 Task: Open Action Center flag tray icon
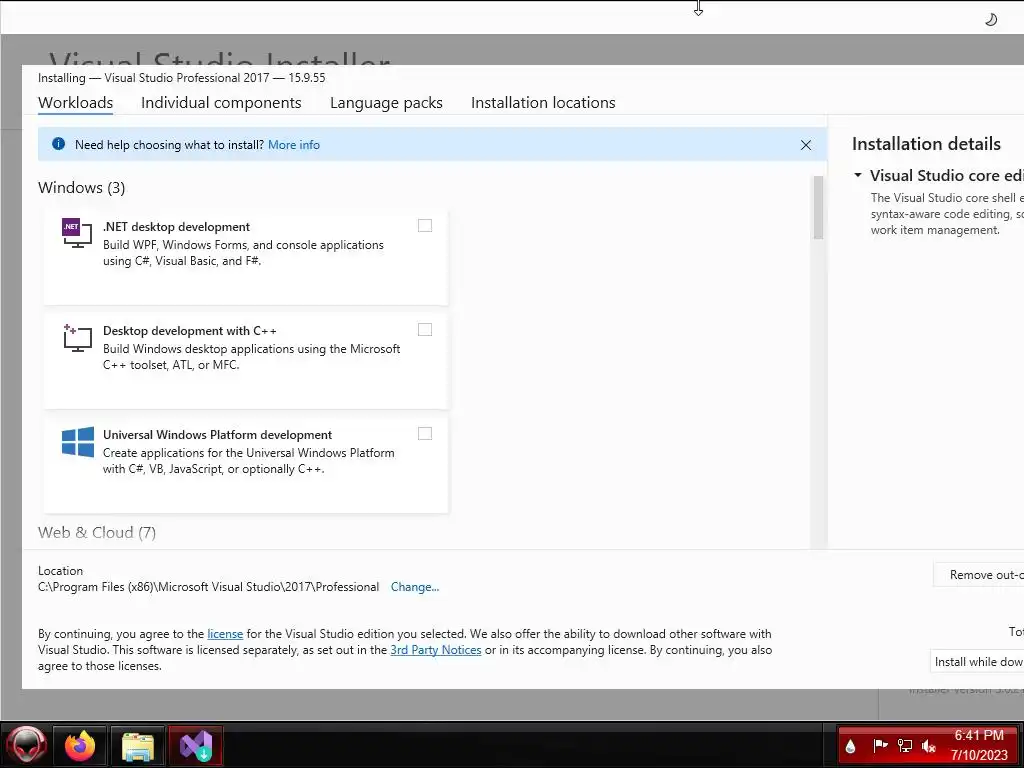(x=880, y=745)
